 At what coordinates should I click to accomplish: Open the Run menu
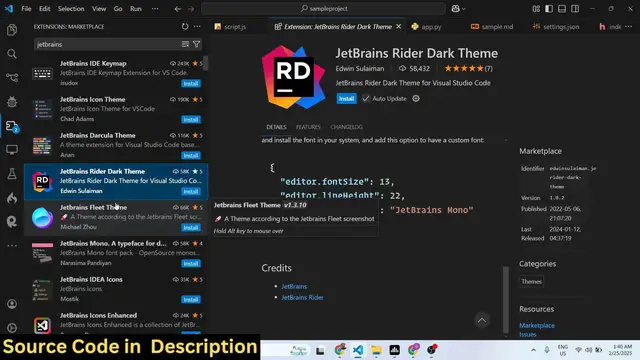[x=136, y=9]
